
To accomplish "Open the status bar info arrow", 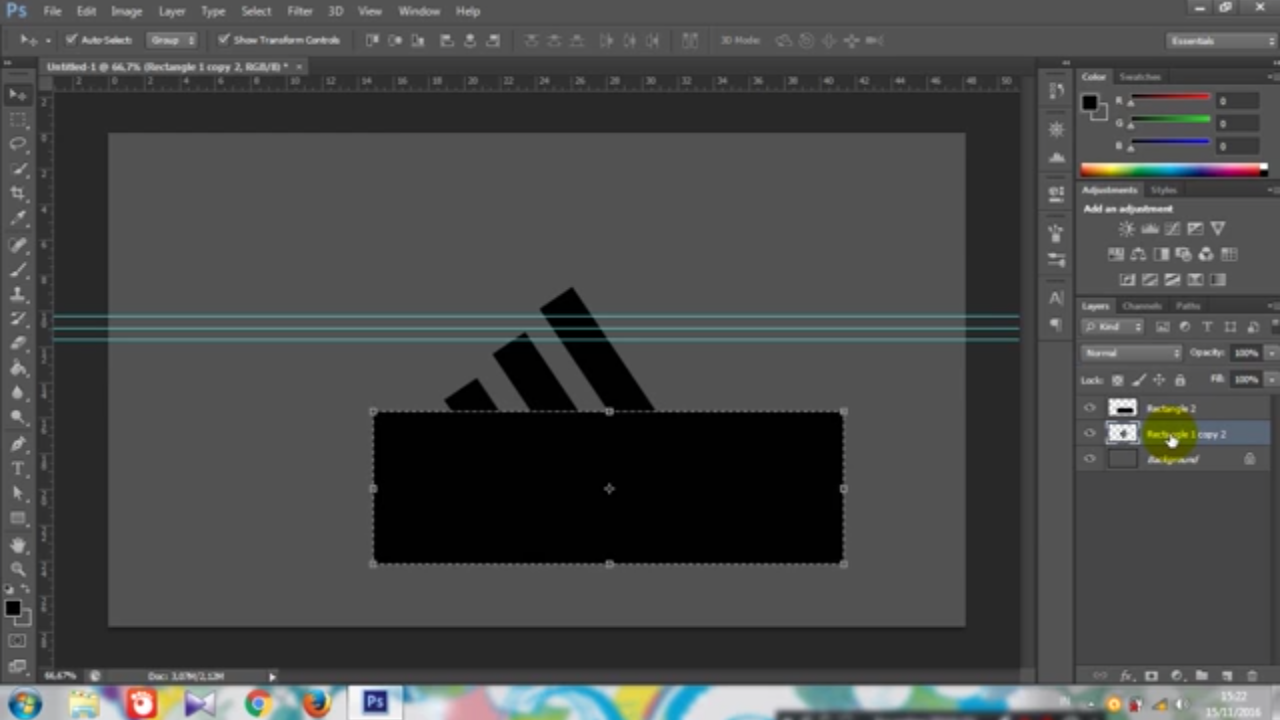I will pyautogui.click(x=271, y=677).
